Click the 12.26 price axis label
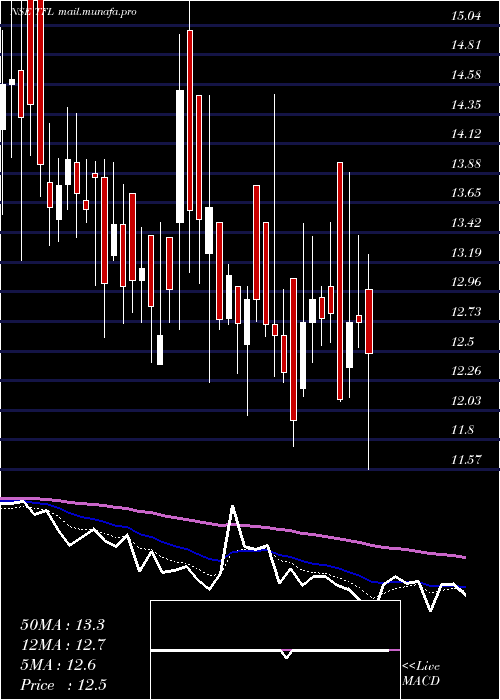This screenshot has width=500, height=700. point(466,371)
